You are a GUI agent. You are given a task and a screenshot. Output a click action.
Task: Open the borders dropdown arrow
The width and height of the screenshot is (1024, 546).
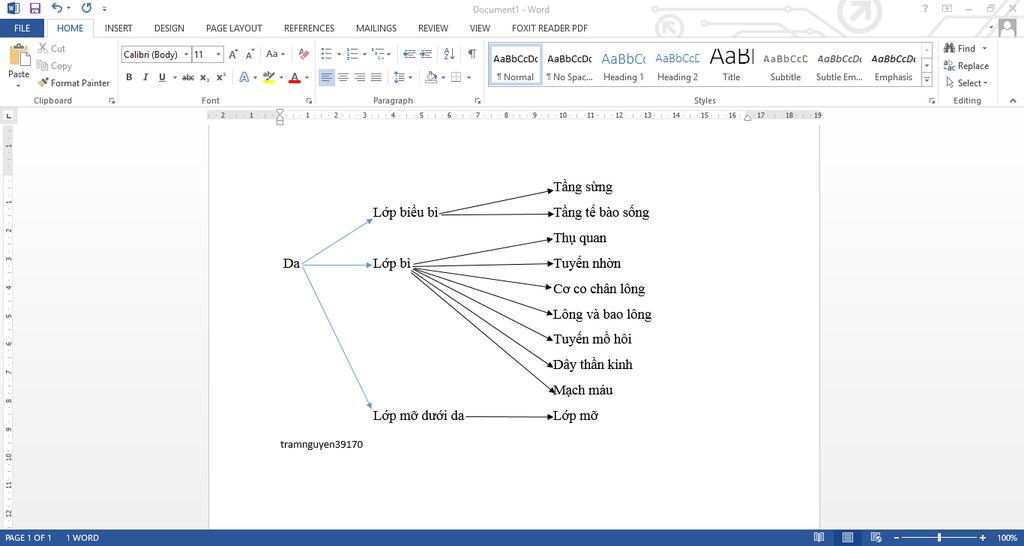click(468, 77)
